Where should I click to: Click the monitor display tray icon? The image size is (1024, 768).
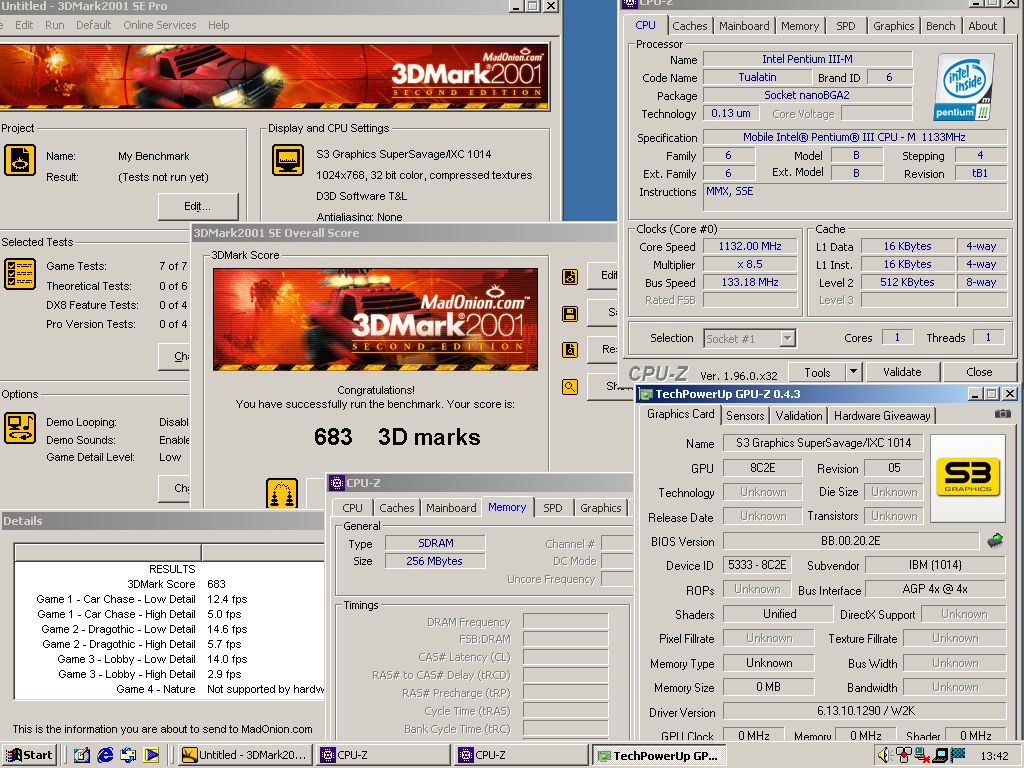(940, 756)
